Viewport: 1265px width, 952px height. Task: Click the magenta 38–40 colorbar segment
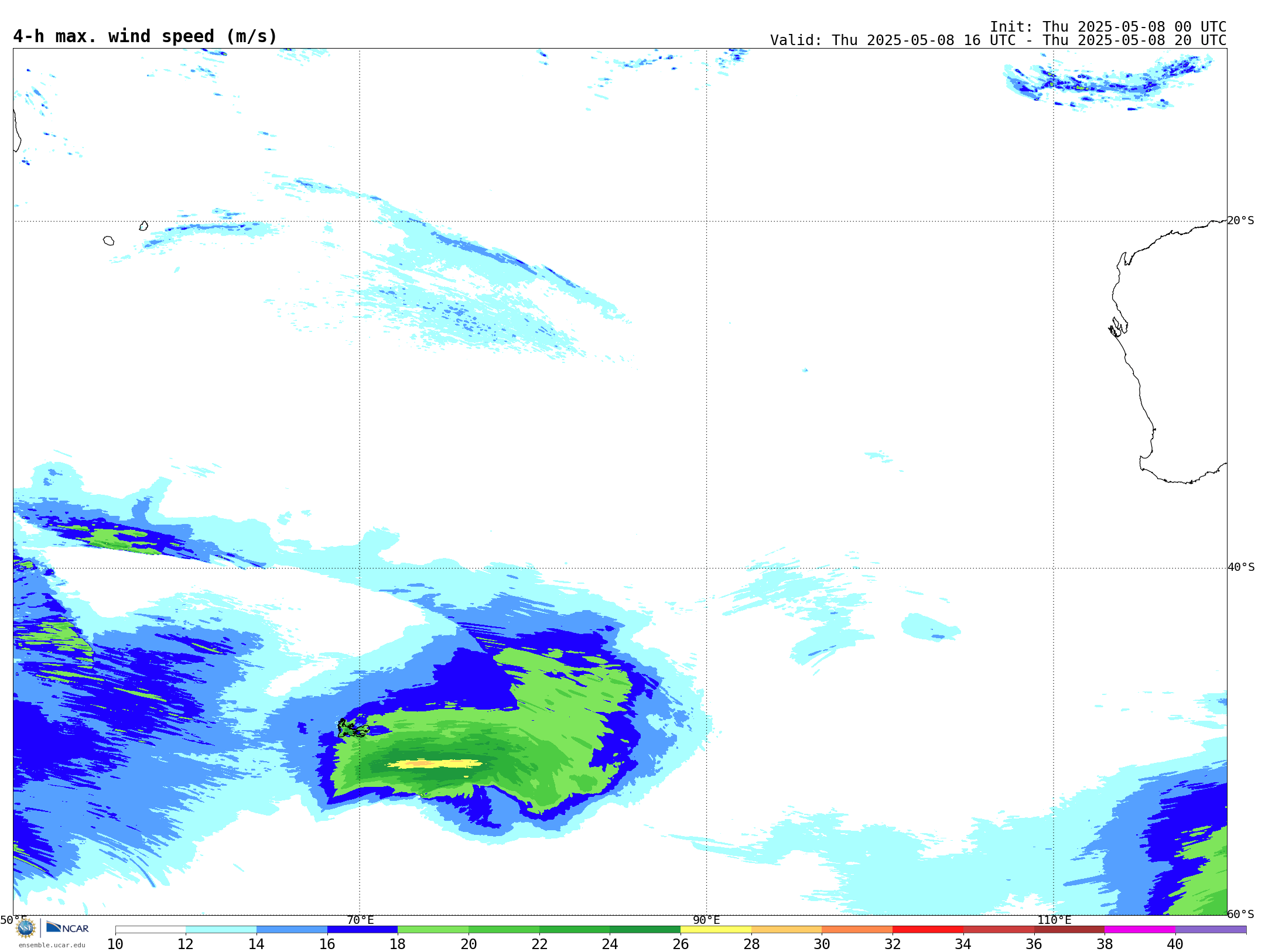1140,930
